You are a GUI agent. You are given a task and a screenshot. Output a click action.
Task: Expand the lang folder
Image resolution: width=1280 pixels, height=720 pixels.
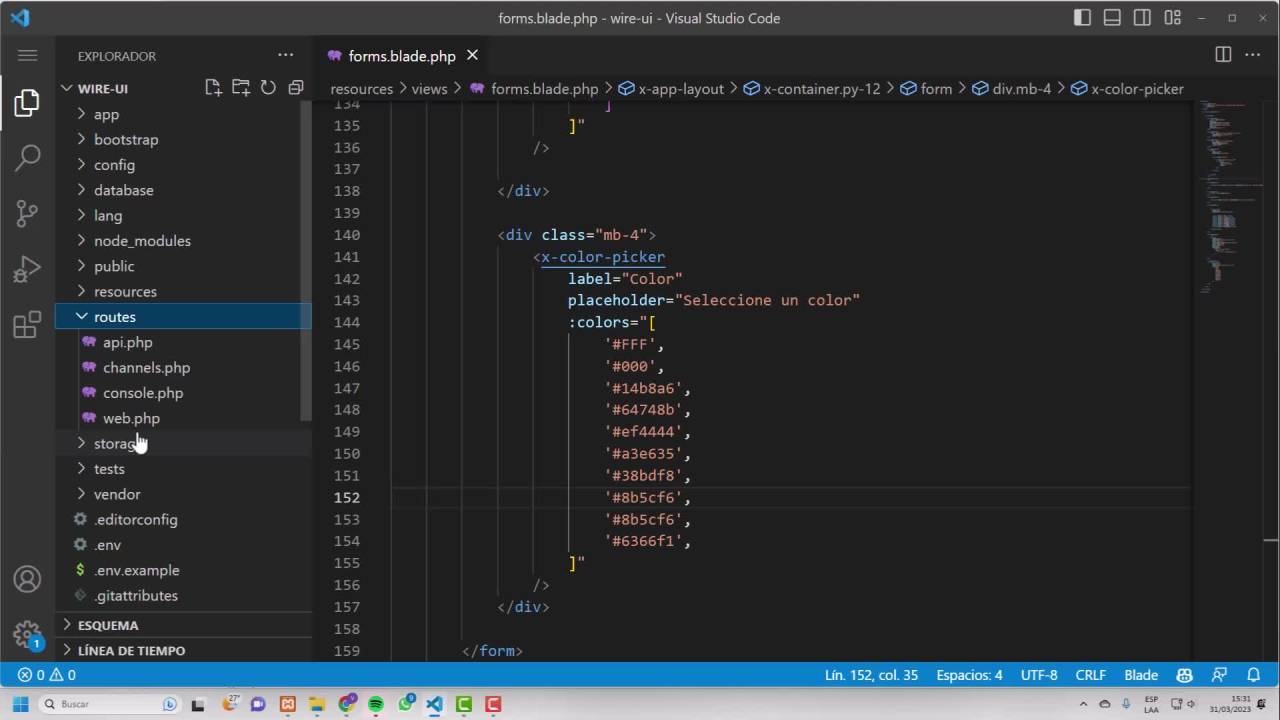pyautogui.click(x=183, y=215)
